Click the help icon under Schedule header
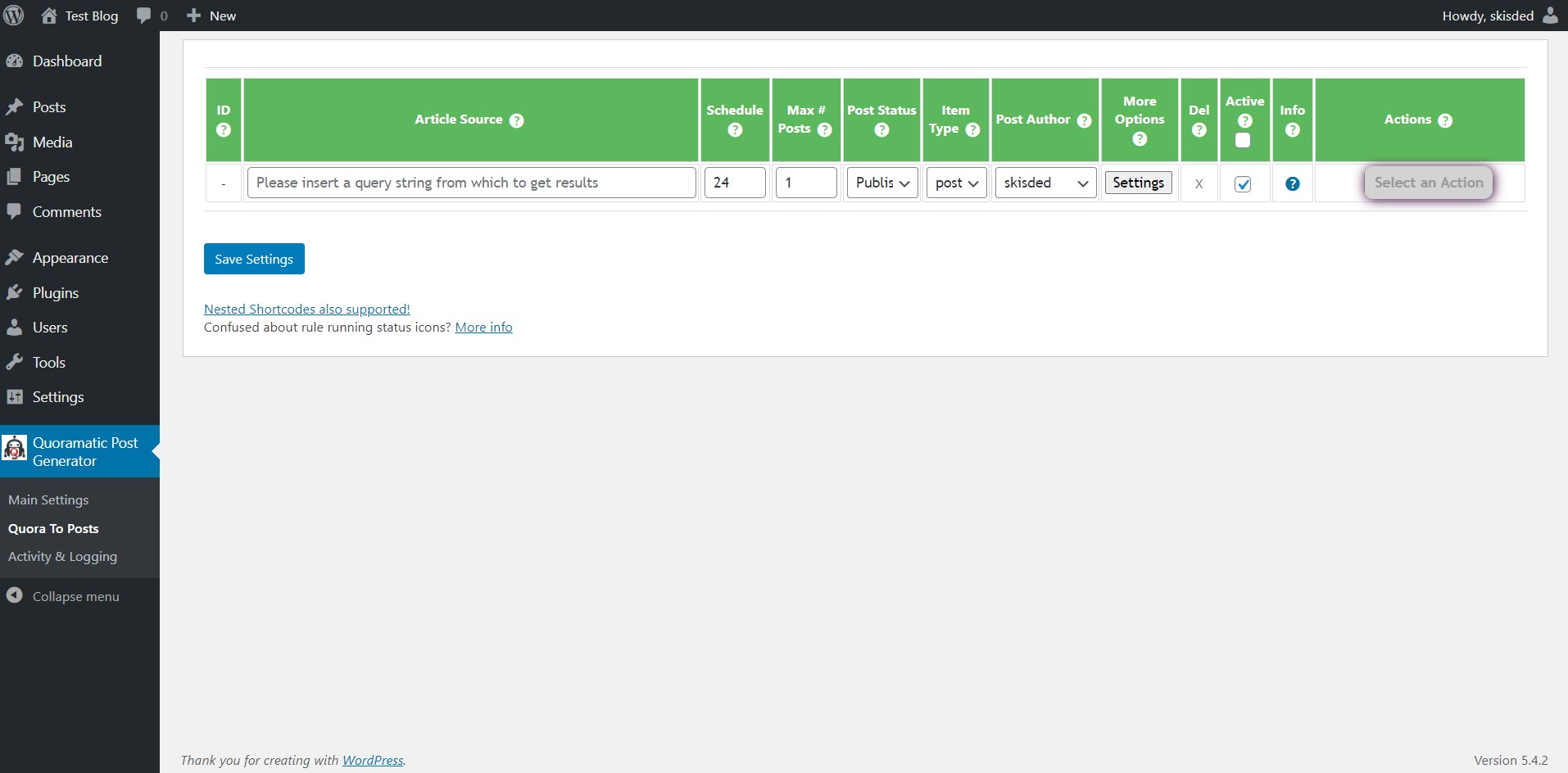The image size is (1568, 773). (x=735, y=130)
